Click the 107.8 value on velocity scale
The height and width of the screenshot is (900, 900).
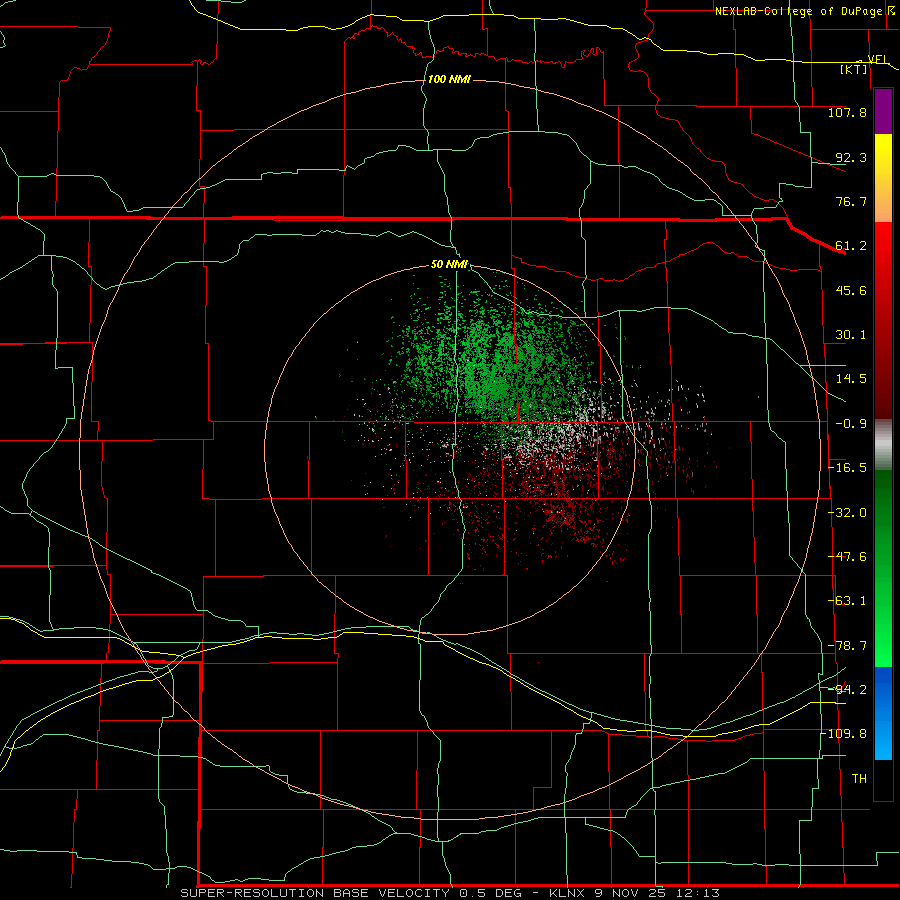(847, 112)
